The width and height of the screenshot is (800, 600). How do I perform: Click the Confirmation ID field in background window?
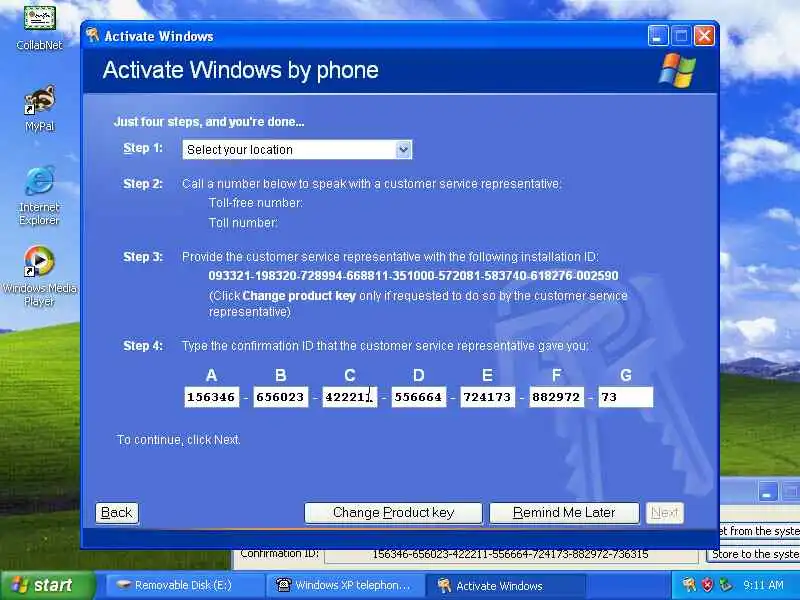pyautogui.click(x=511, y=555)
